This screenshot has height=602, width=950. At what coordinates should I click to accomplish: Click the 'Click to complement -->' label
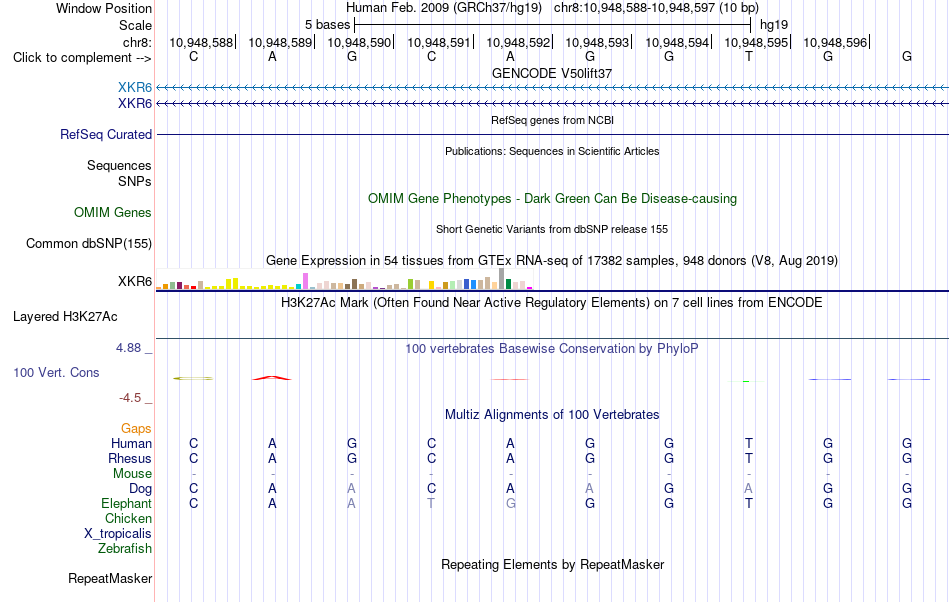[x=82, y=58]
